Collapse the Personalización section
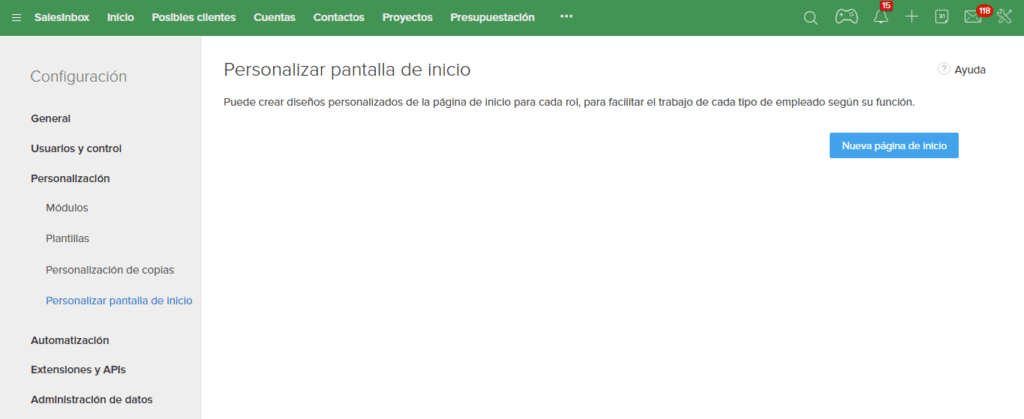The width and height of the screenshot is (1024, 419). [70, 178]
